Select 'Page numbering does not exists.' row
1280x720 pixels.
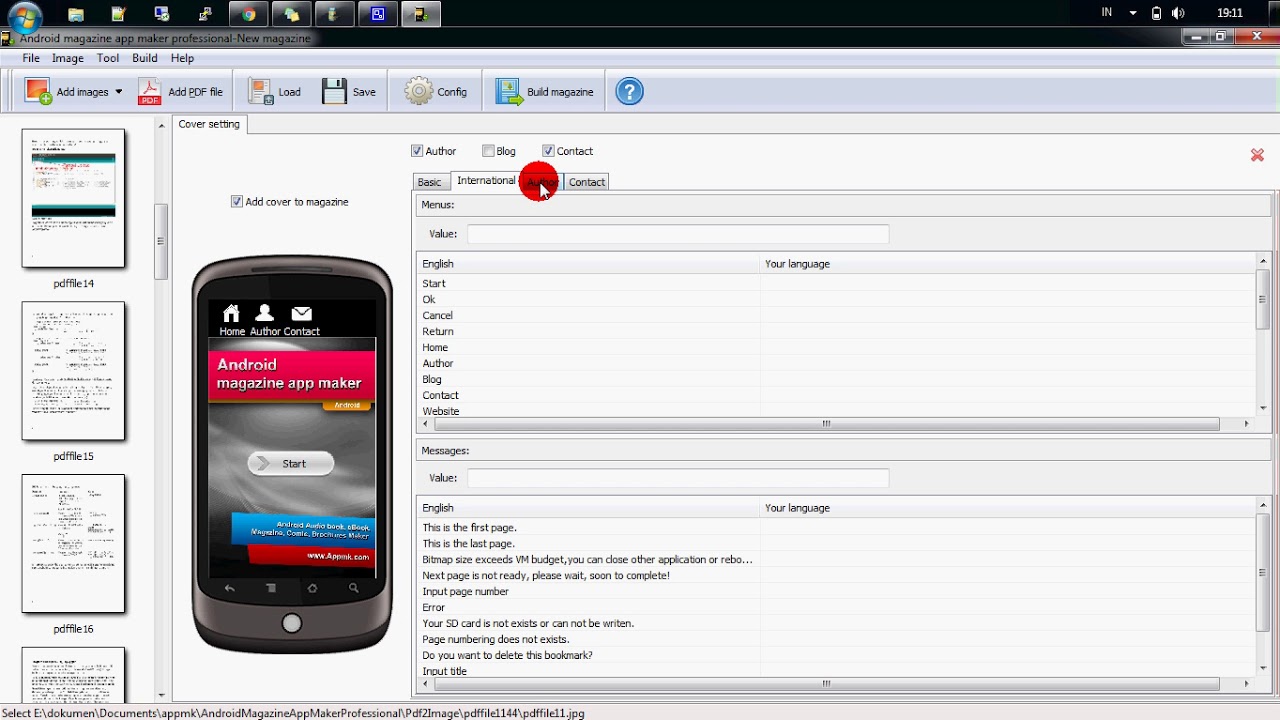coord(838,639)
